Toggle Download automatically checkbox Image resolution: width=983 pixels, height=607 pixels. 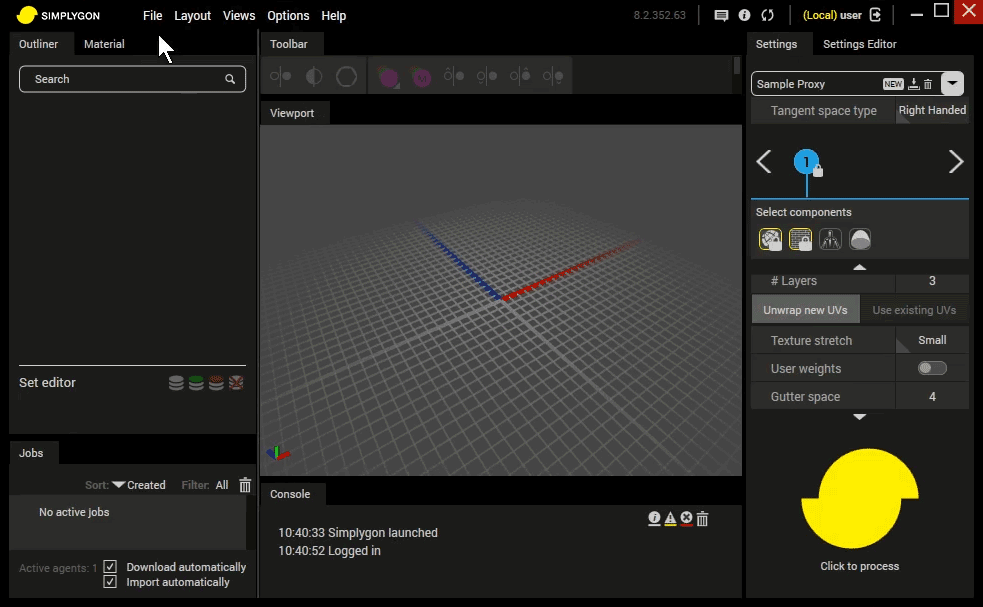[110, 567]
